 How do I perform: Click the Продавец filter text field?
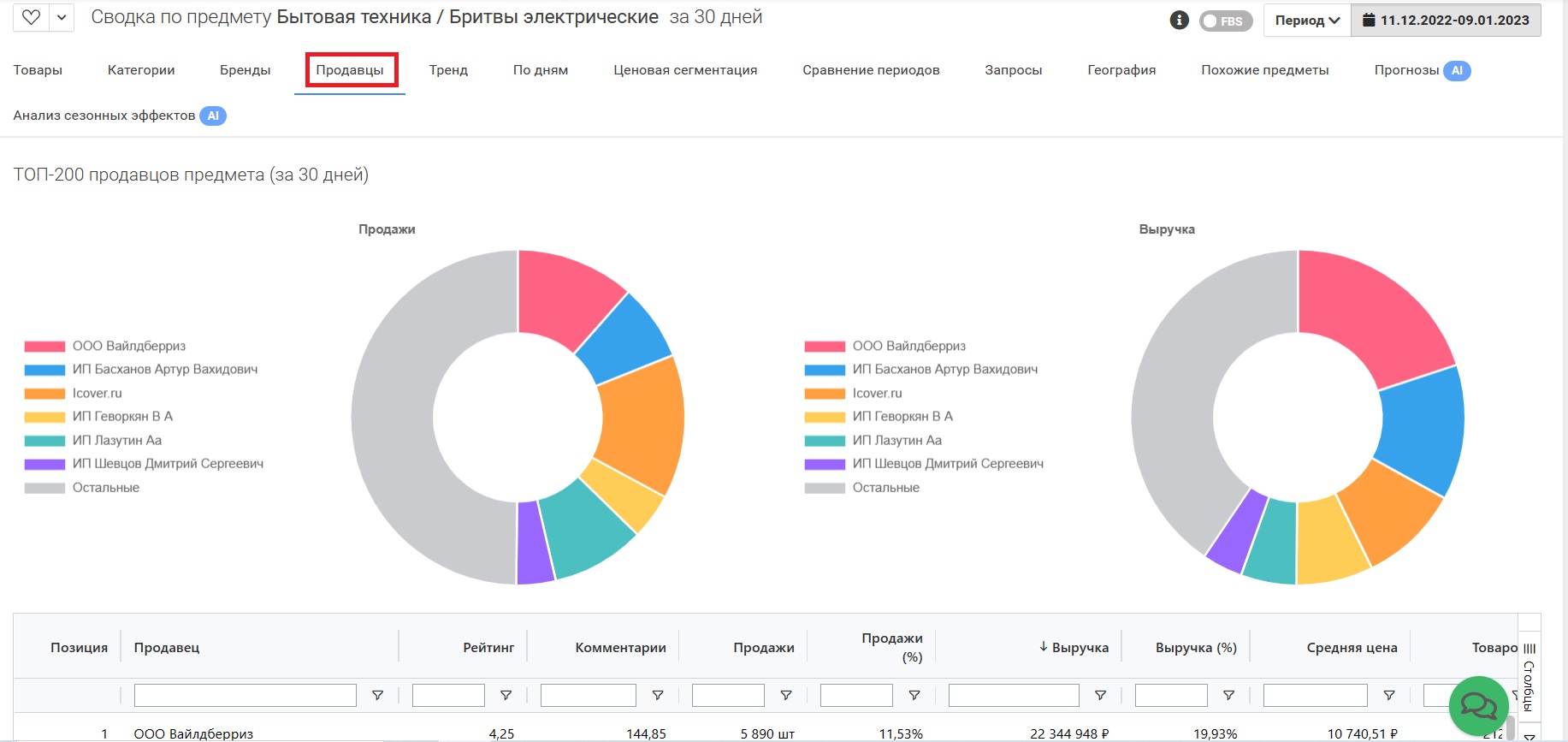tap(245, 696)
